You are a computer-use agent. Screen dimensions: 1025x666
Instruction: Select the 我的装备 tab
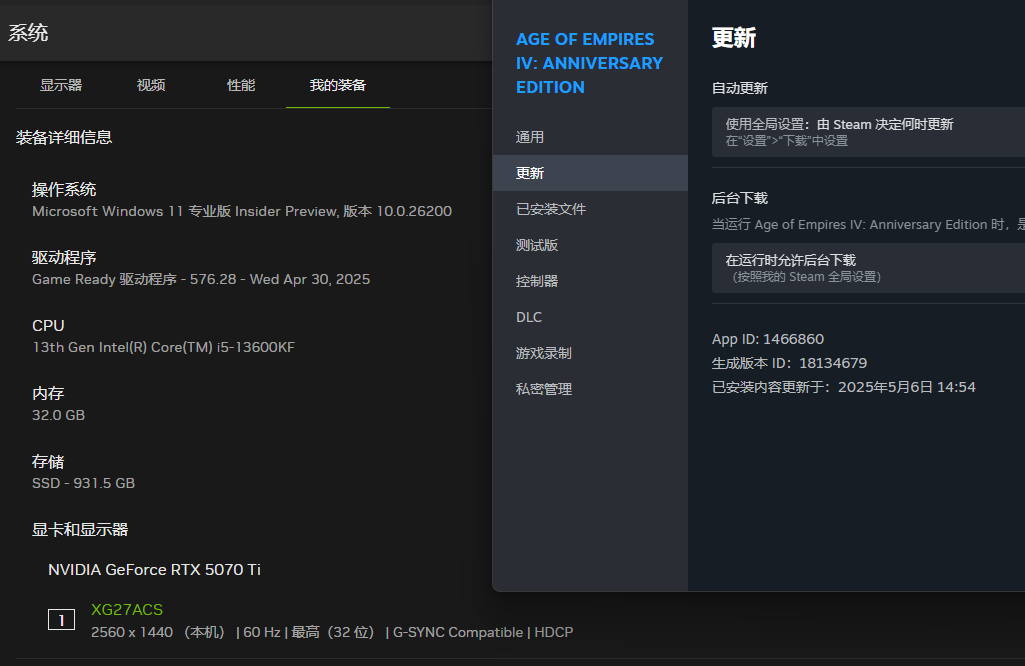coord(338,85)
